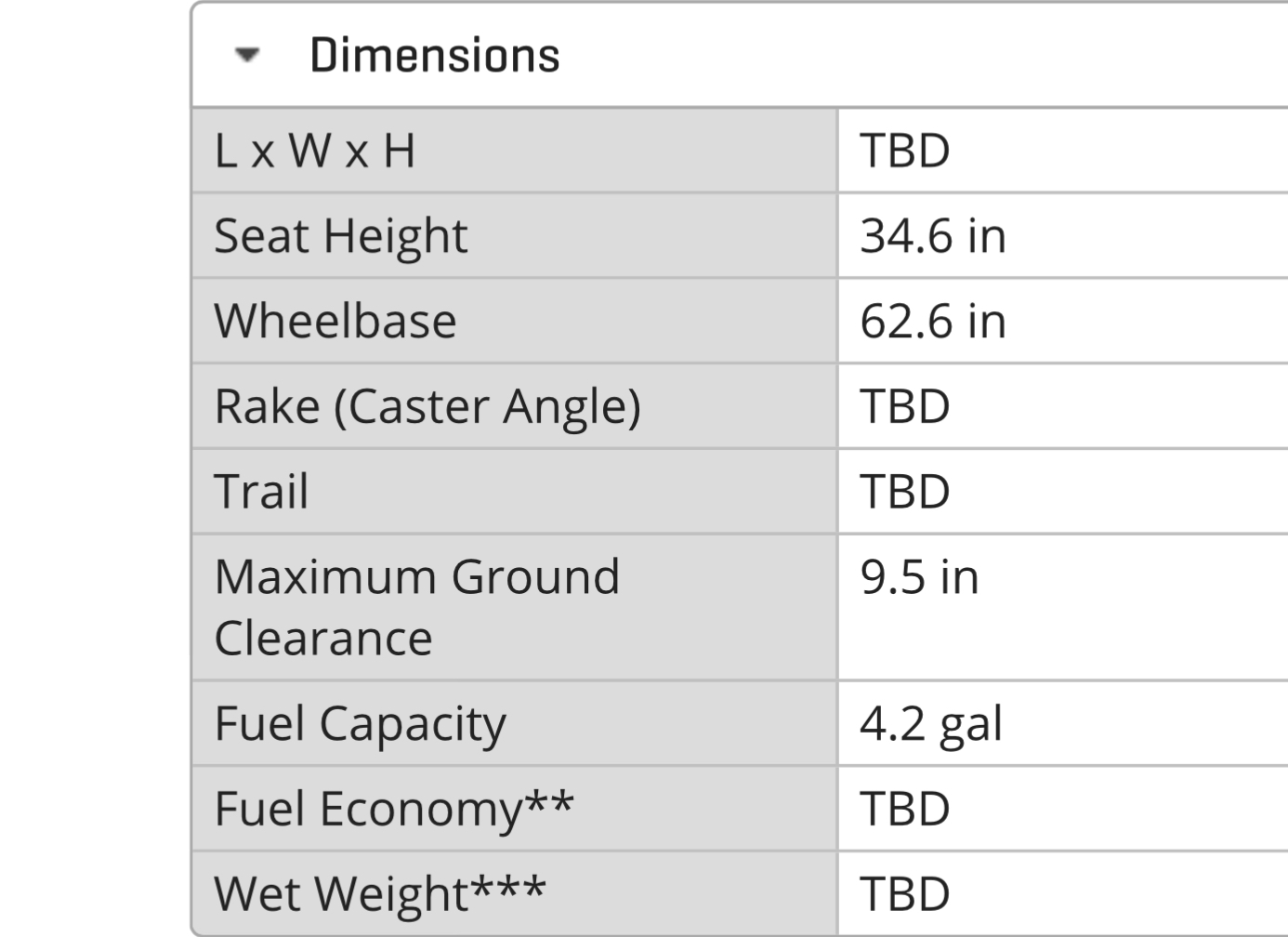Select the TBD value beside Rake

904,407
